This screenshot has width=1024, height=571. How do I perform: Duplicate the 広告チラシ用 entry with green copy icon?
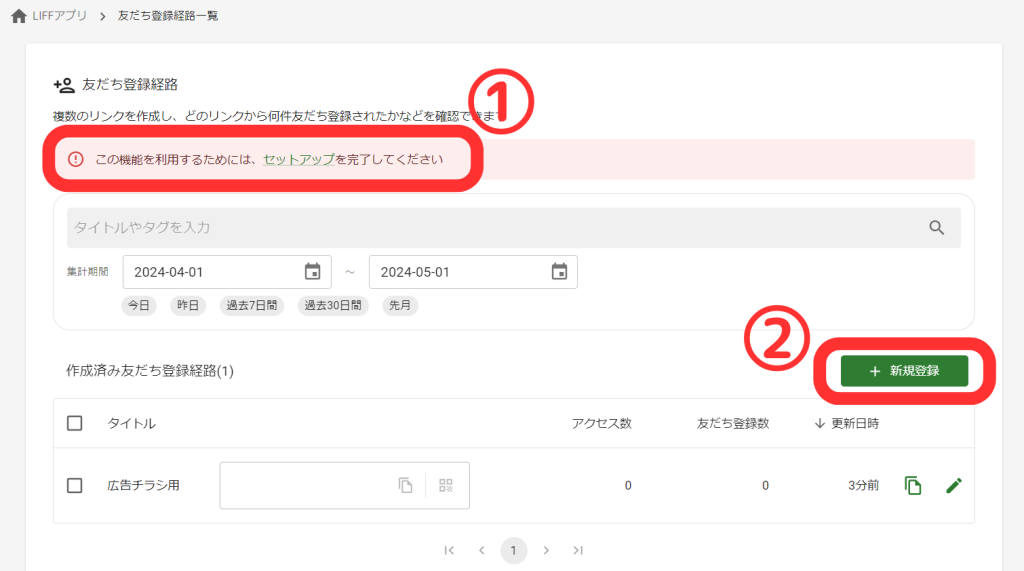pyautogui.click(x=912, y=485)
